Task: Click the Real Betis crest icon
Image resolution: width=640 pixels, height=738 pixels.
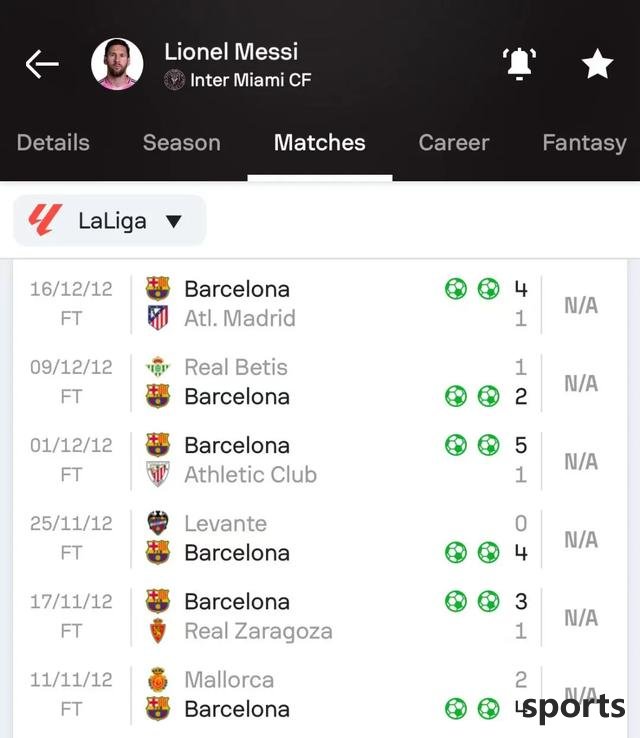Action: coord(158,367)
